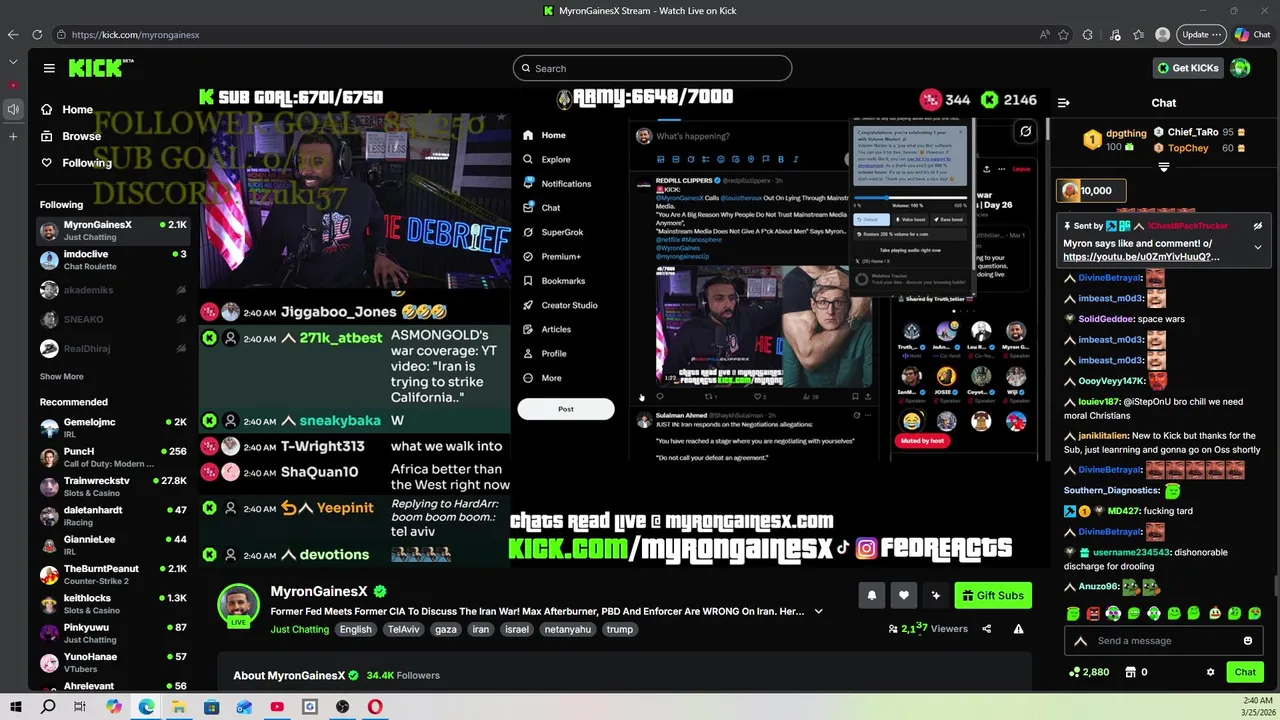Open chat identity chevron in message box
The width and height of the screenshot is (1280, 720).
1080,641
